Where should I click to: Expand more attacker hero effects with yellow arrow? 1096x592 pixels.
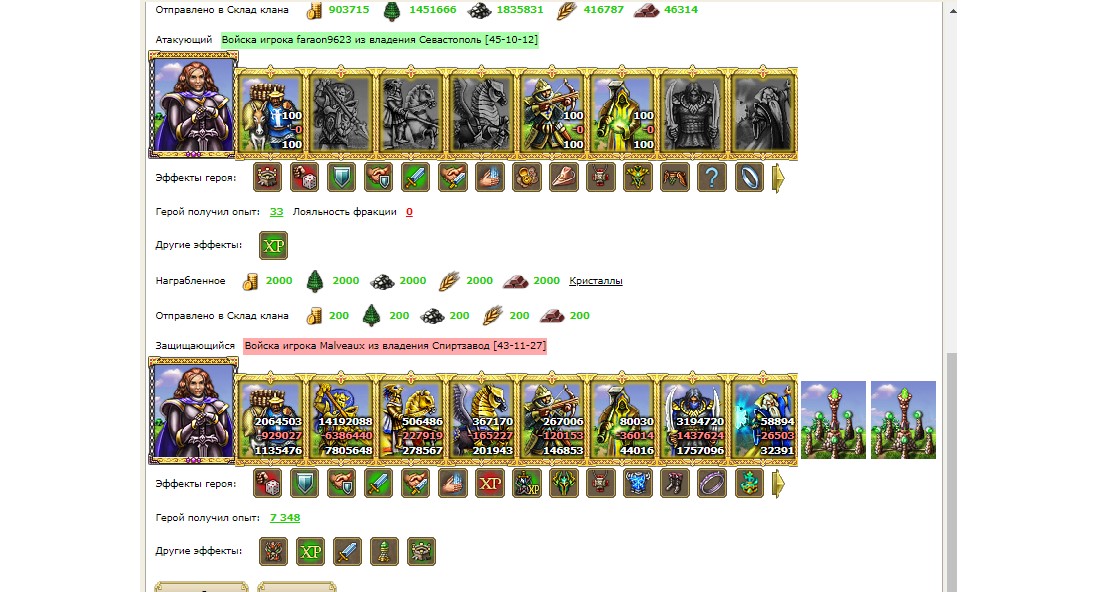(778, 178)
